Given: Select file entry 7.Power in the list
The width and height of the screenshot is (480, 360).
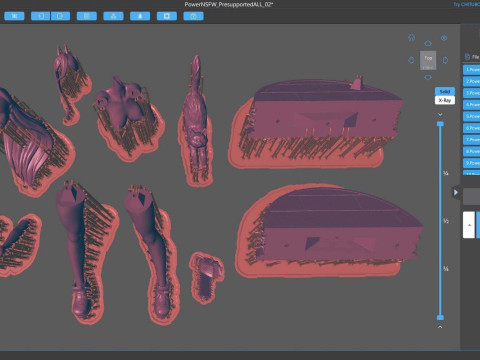Looking at the screenshot, I should click(471, 140).
